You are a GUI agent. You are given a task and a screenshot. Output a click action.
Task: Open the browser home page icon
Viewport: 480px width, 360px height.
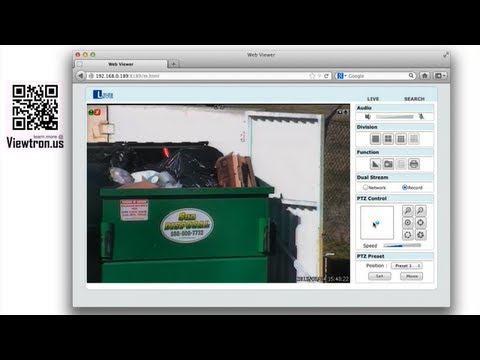click(x=425, y=76)
